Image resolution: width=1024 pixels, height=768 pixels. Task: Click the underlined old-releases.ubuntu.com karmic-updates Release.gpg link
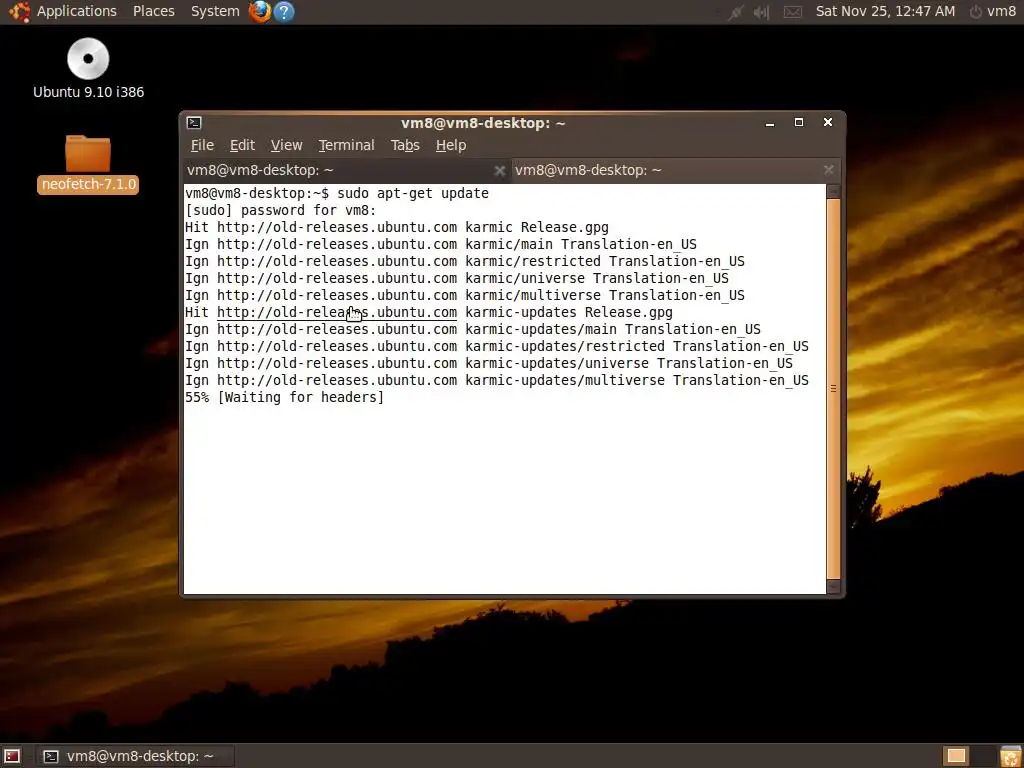[337, 312]
